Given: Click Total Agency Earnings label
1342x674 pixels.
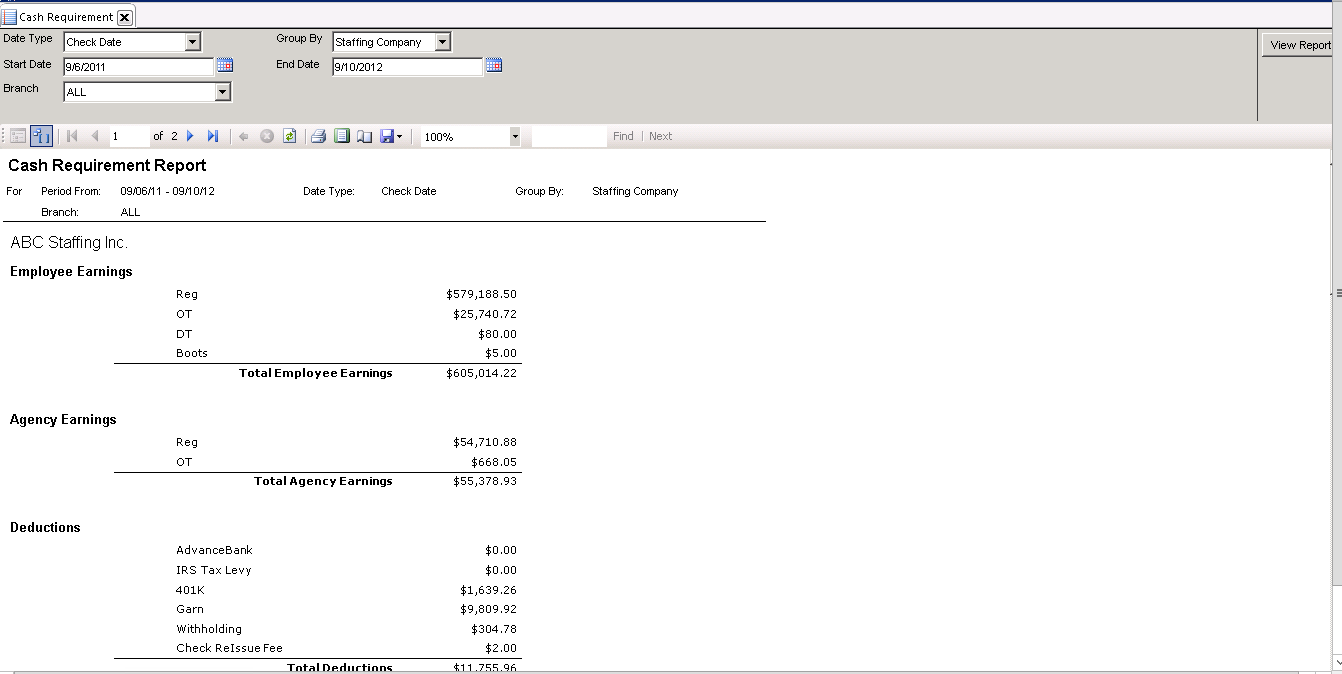Looking at the screenshot, I should tap(323, 481).
